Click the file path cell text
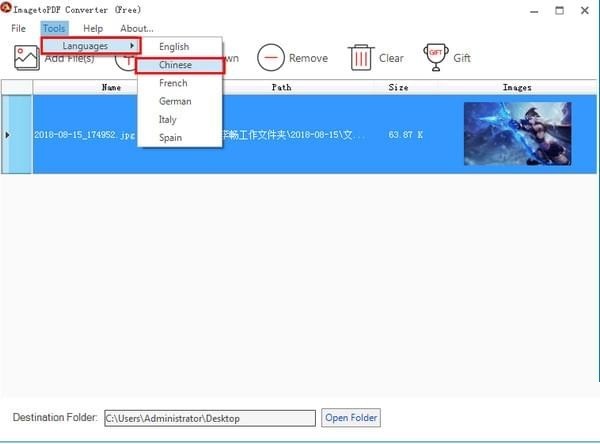The width and height of the screenshot is (600, 444). [x=293, y=135]
